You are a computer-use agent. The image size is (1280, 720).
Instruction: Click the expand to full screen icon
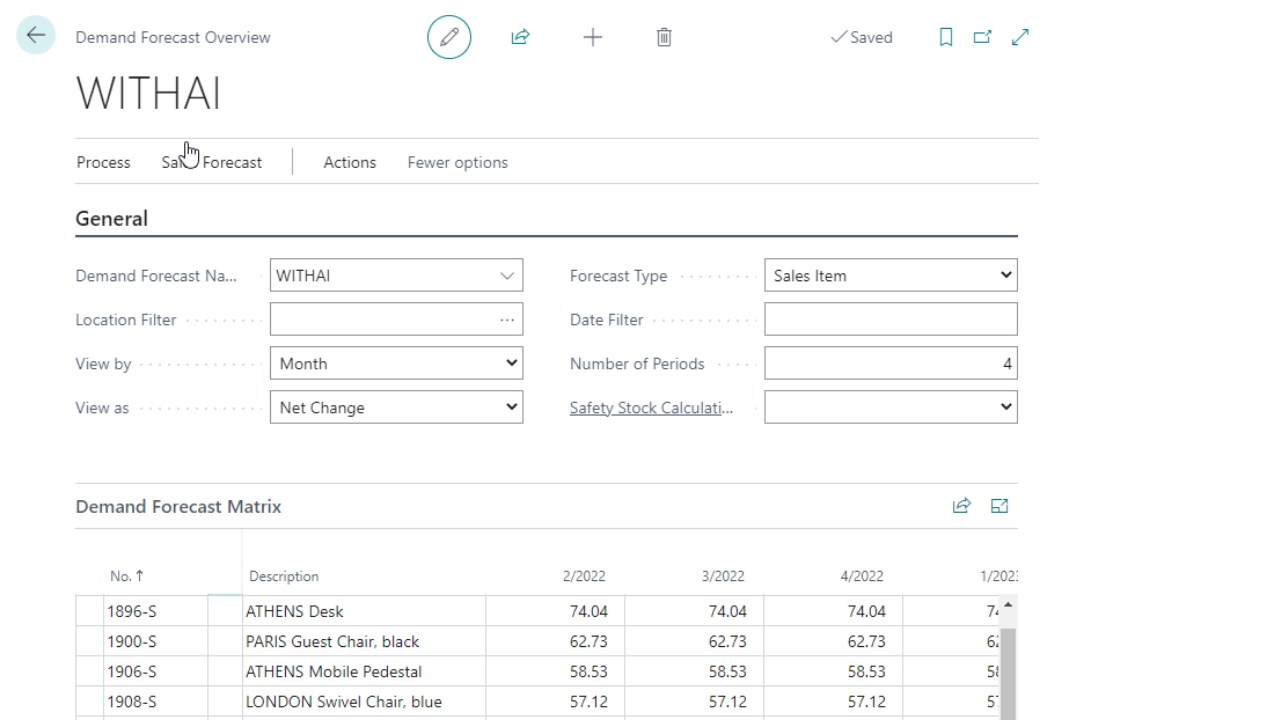(1020, 37)
